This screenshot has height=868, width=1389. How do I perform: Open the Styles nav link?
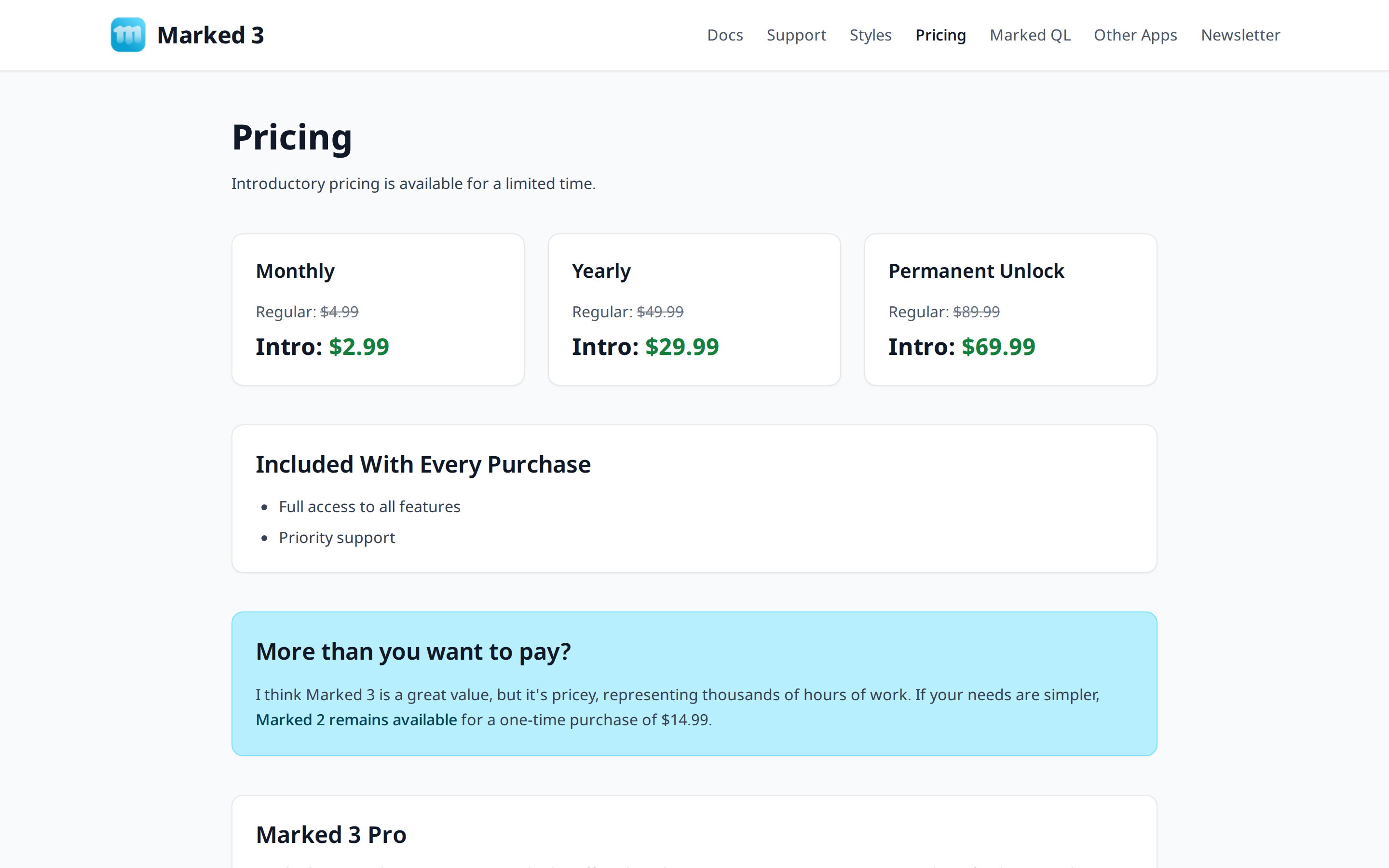[x=870, y=35]
